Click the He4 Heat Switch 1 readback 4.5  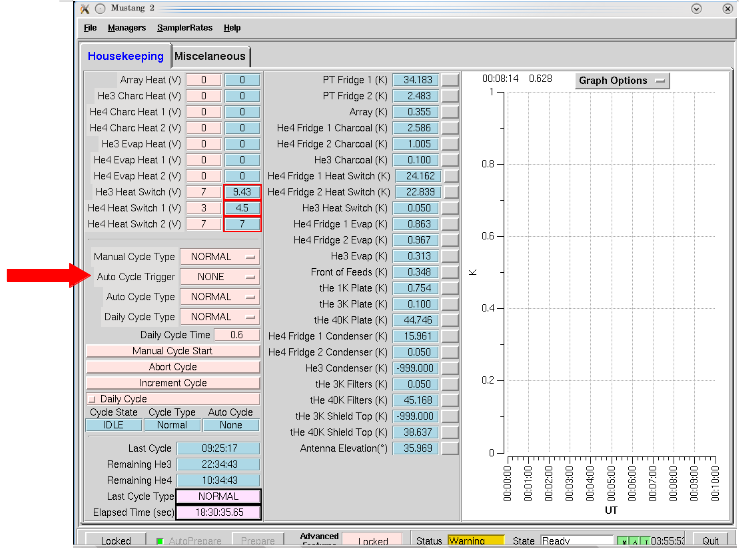242,208
